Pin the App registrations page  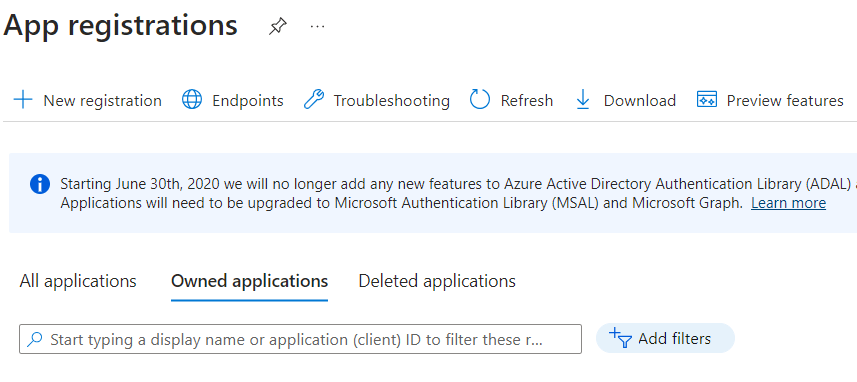[x=278, y=26]
